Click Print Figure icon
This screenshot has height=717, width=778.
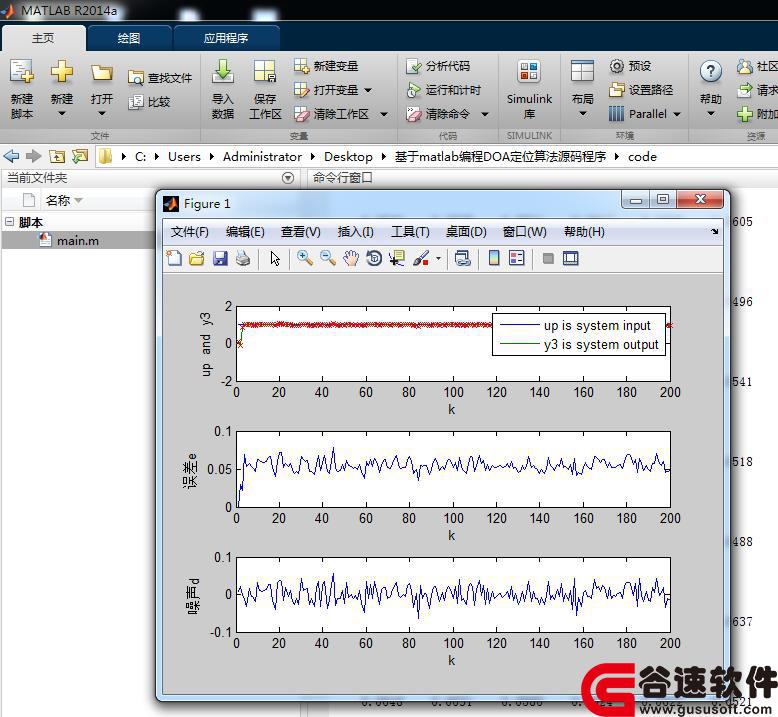[243, 258]
